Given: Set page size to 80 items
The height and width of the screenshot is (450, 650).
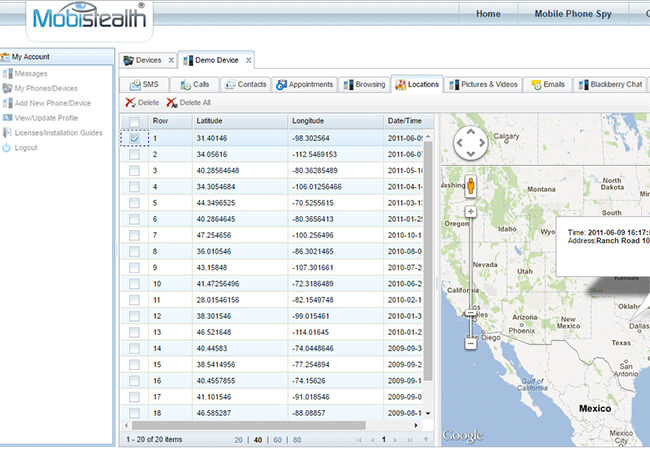Looking at the screenshot, I should (295, 439).
